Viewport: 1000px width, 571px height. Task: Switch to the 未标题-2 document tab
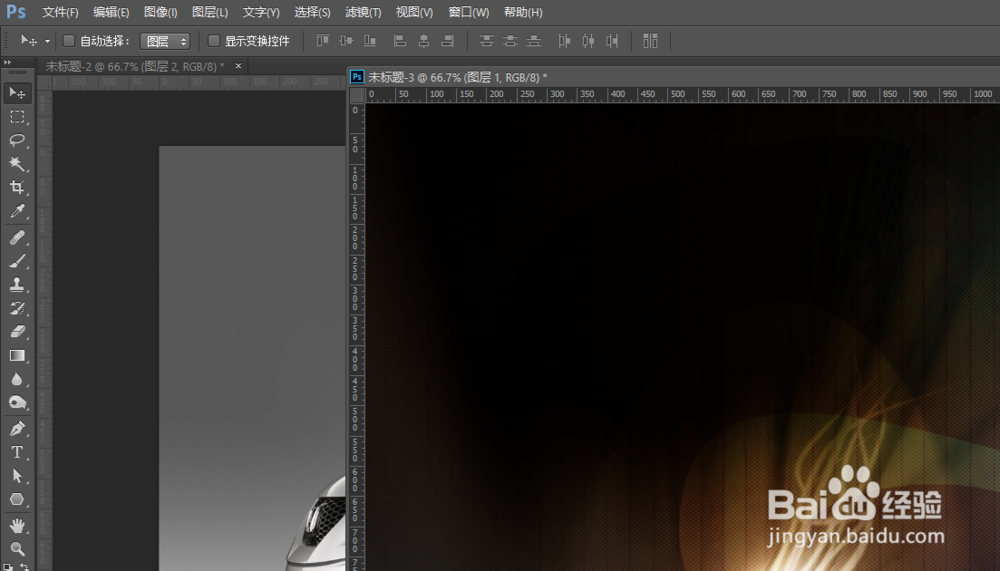click(x=135, y=66)
